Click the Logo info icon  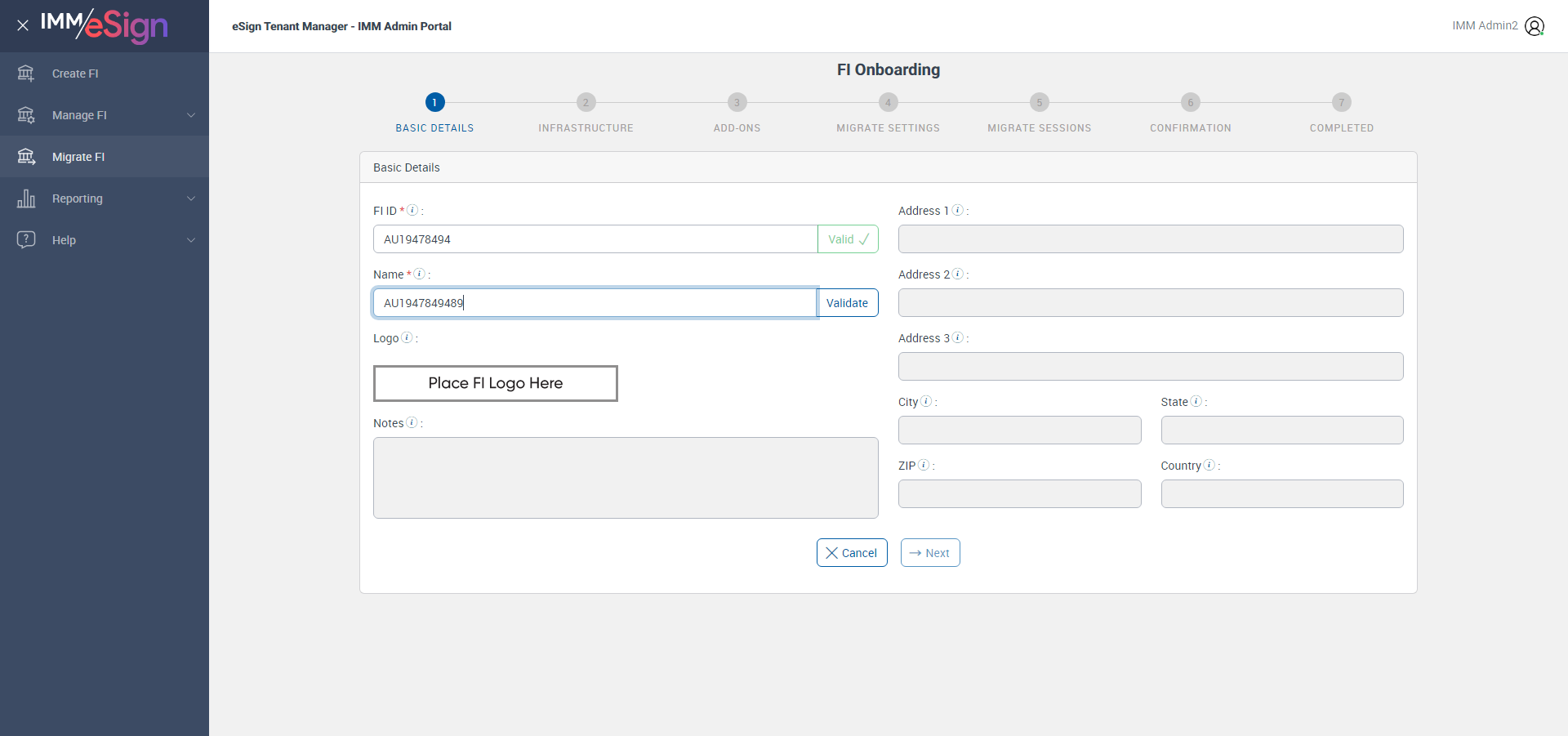tap(407, 337)
